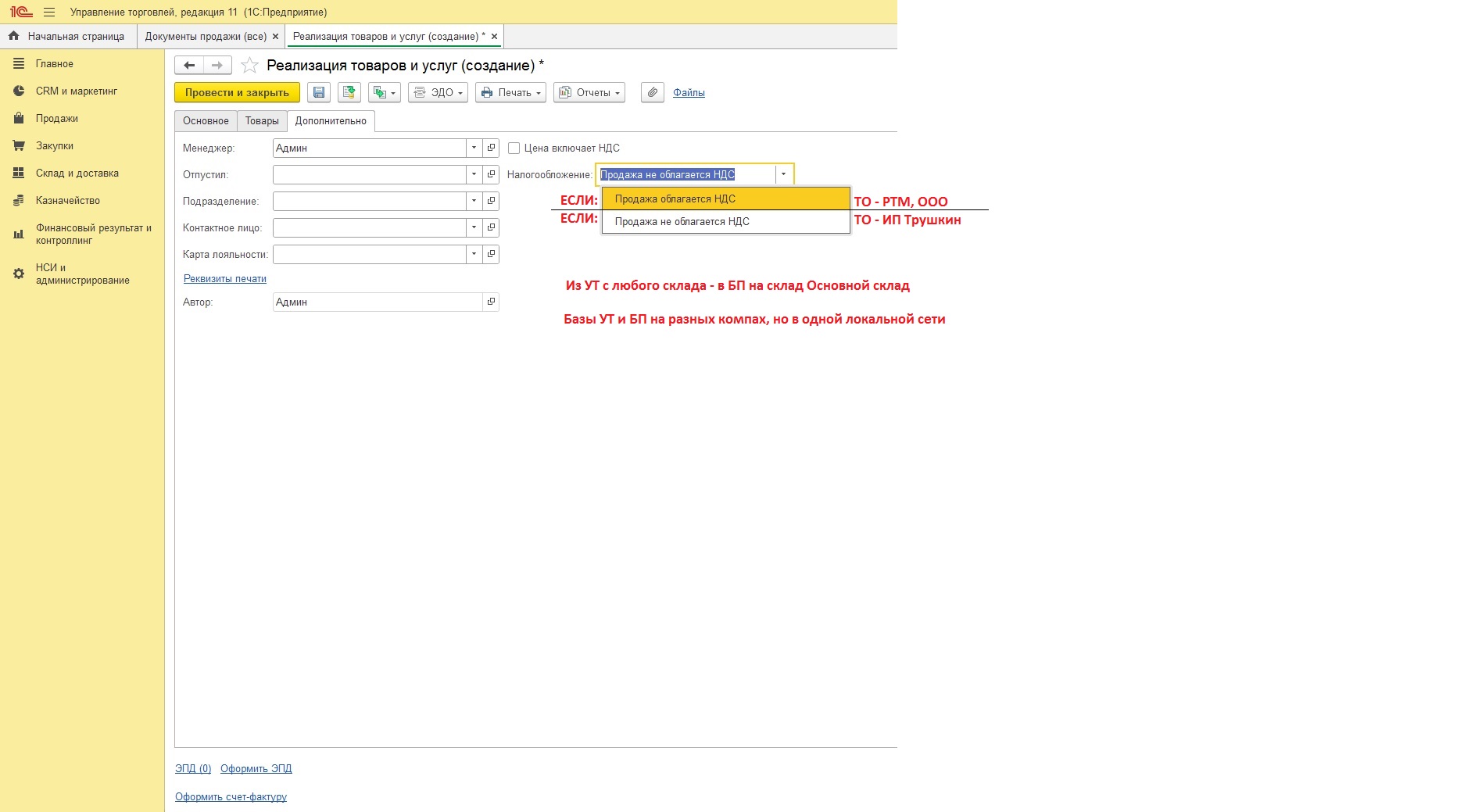The width and height of the screenshot is (1482, 812).
Task: Click the Оформить счет-фактуру link
Action: tap(231, 797)
